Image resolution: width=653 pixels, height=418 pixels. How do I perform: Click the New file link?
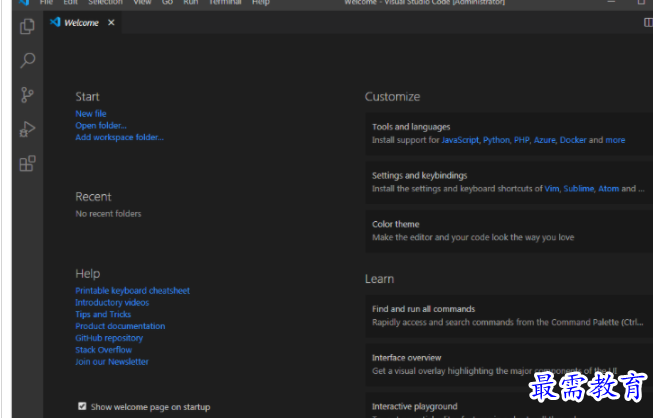click(x=91, y=114)
